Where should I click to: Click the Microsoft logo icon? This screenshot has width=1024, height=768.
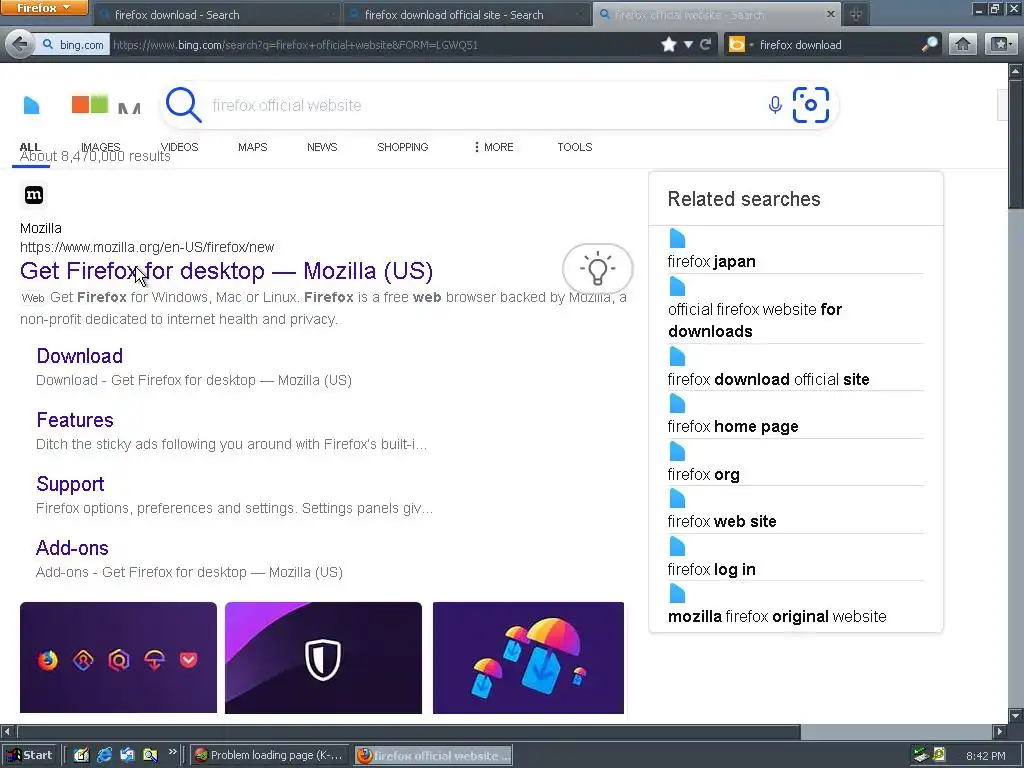(90, 104)
